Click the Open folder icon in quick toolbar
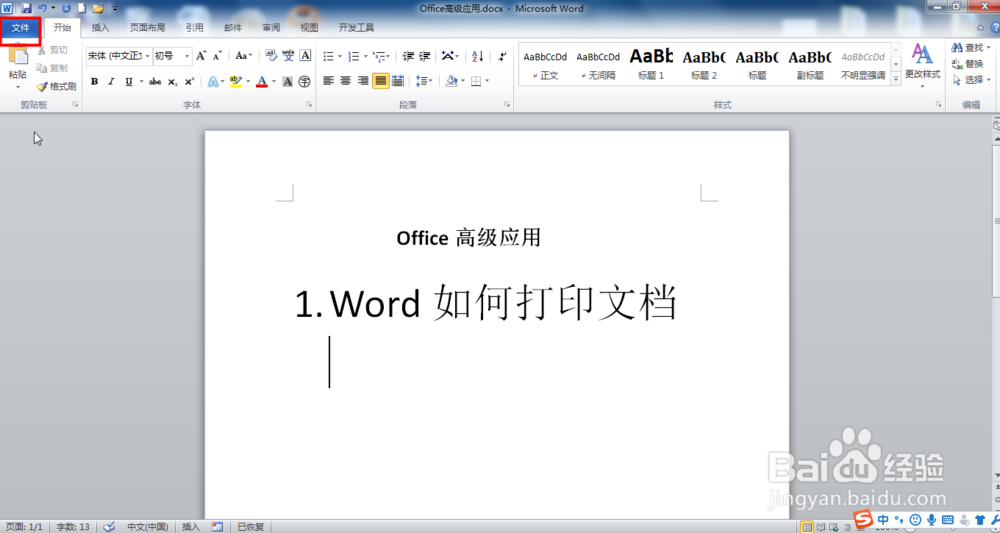Screen dimensions: 1000x533 [98, 8]
